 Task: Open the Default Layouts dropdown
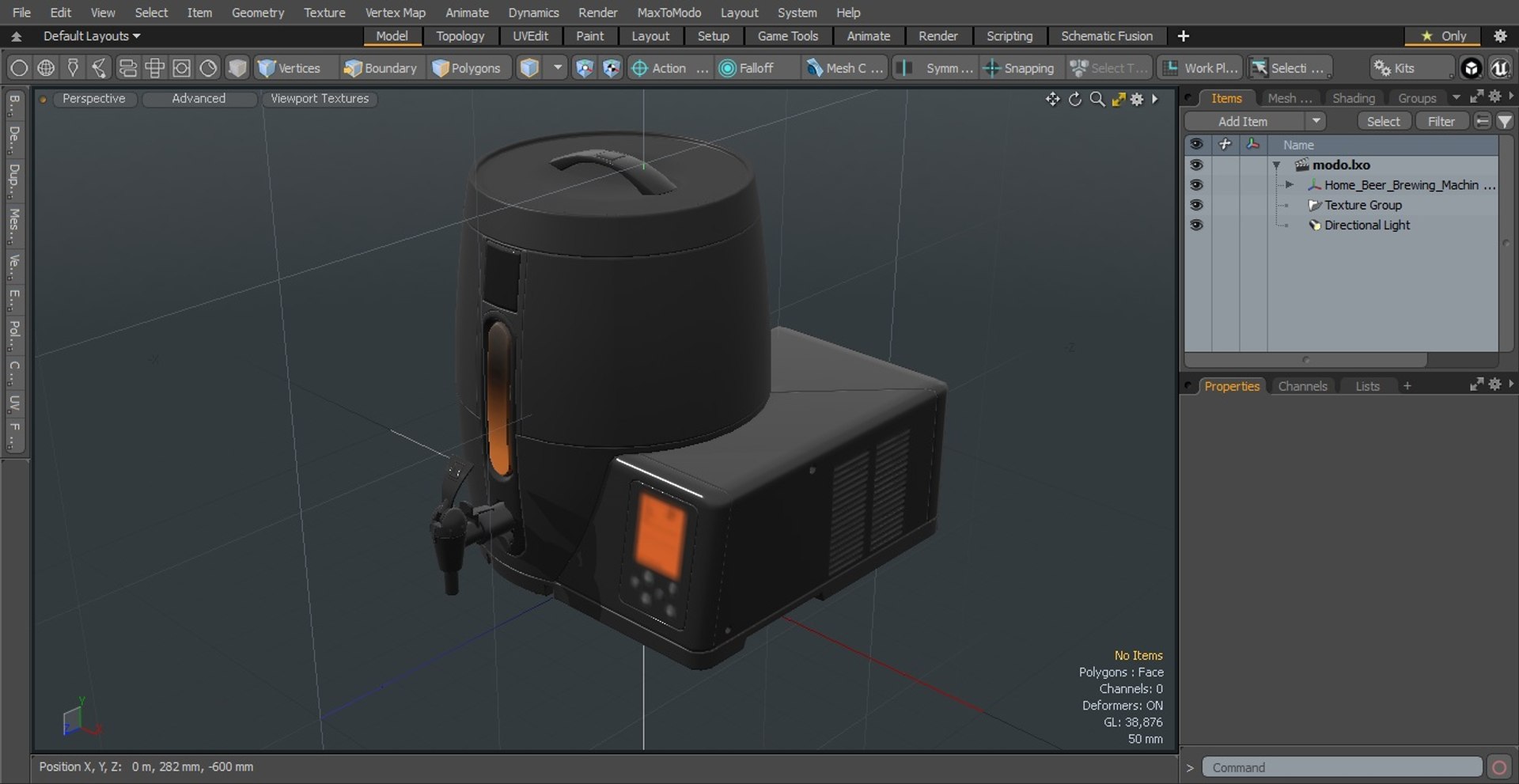[92, 36]
